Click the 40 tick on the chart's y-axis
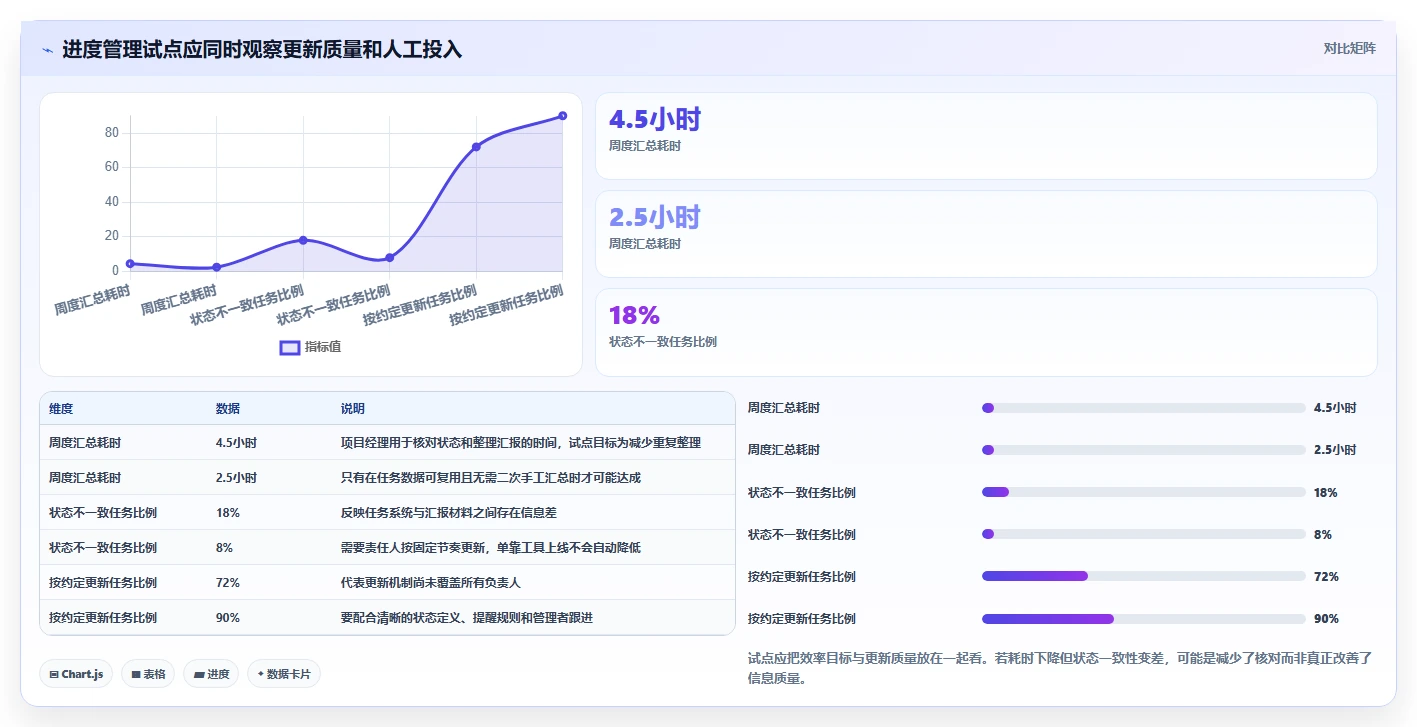 [112, 202]
